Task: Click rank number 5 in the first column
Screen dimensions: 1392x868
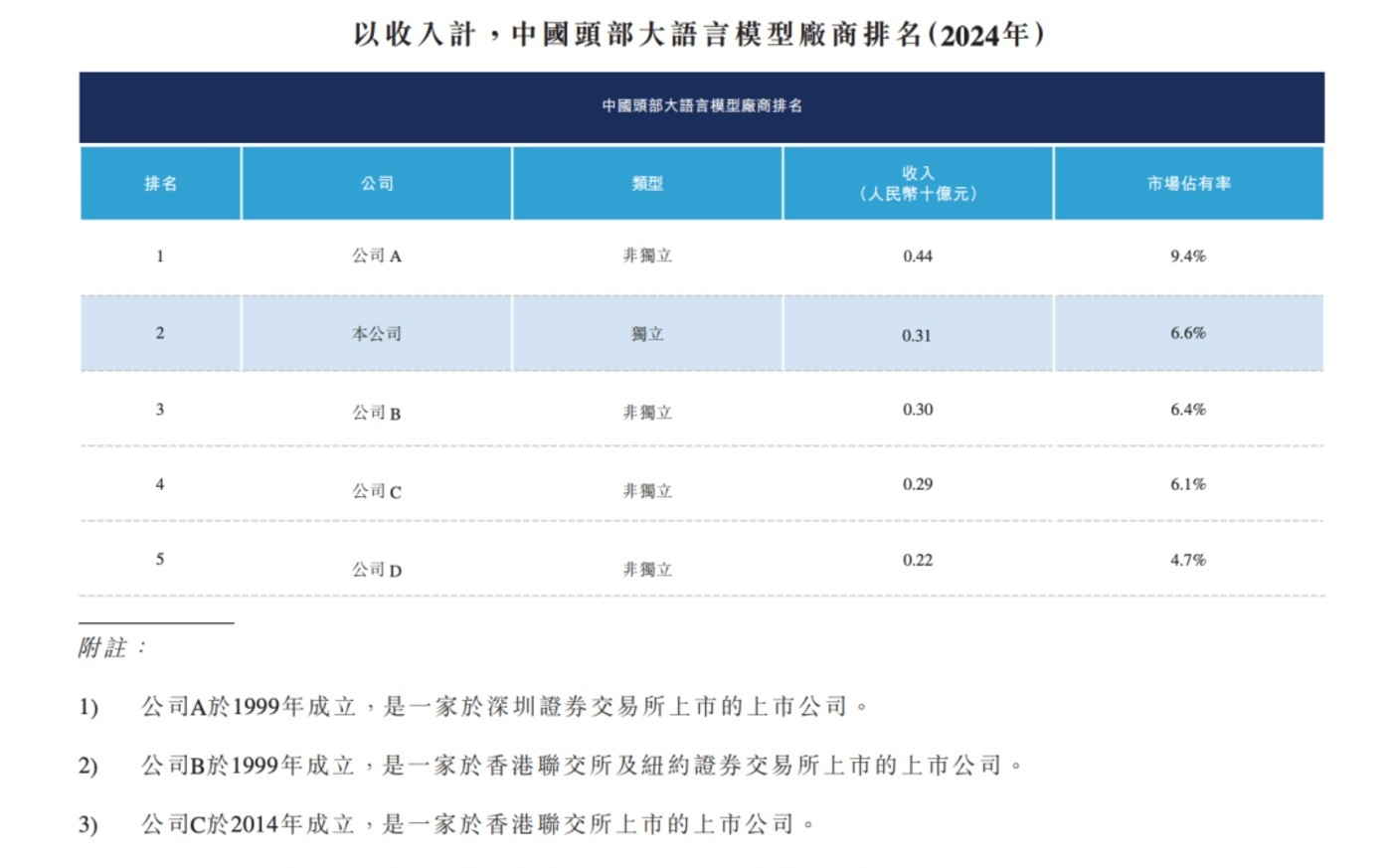Action: 159,560
